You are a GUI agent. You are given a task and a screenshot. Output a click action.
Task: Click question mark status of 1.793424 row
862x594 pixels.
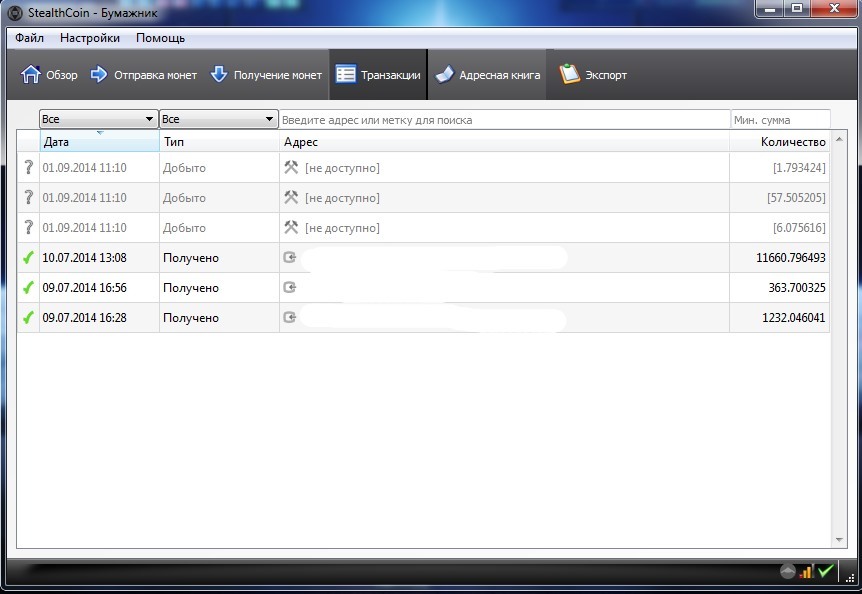click(x=29, y=167)
